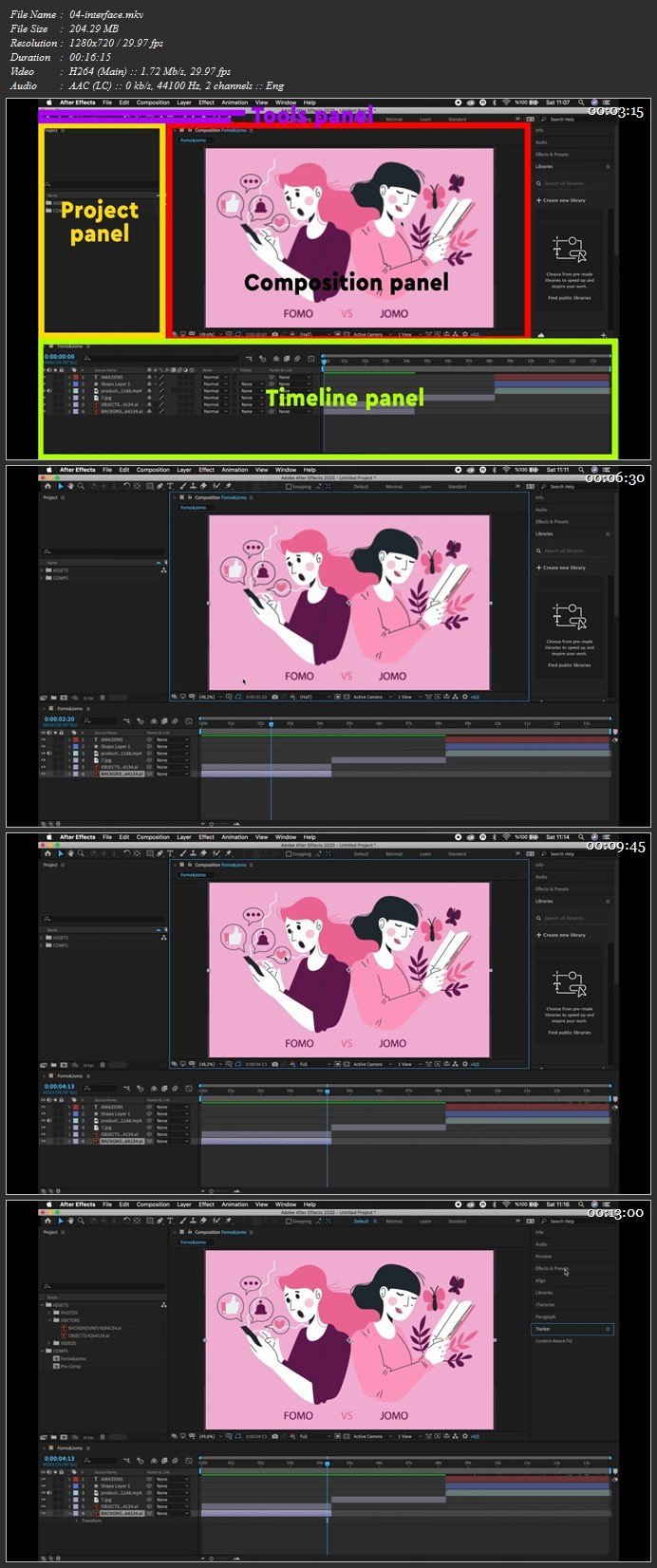The height and width of the screenshot is (1568, 657).
Task: Click the Wi-Fi icon in the 00:13:00 frame menu bar
Action: click(506, 1204)
